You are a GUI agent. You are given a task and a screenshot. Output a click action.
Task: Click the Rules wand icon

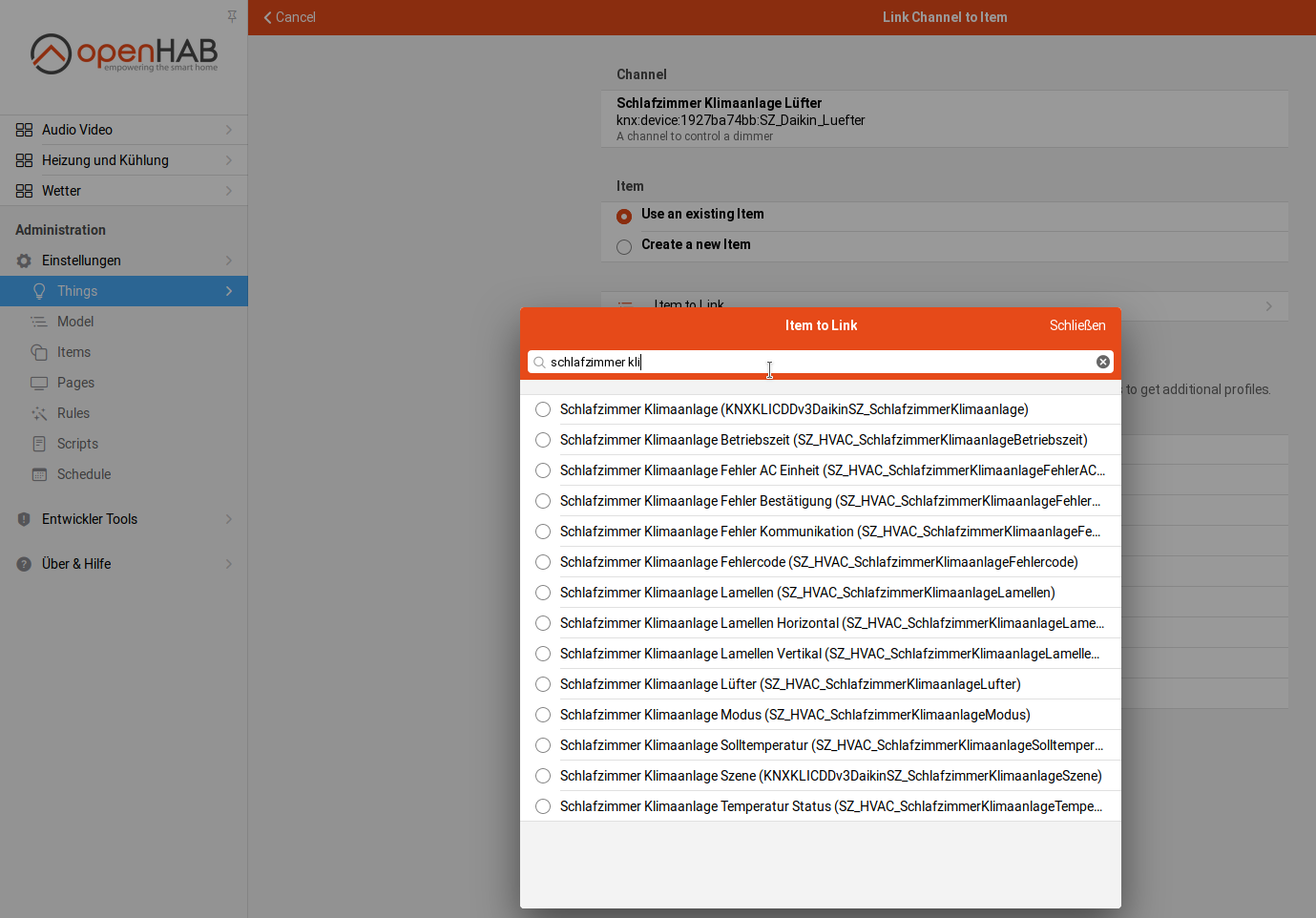point(39,413)
